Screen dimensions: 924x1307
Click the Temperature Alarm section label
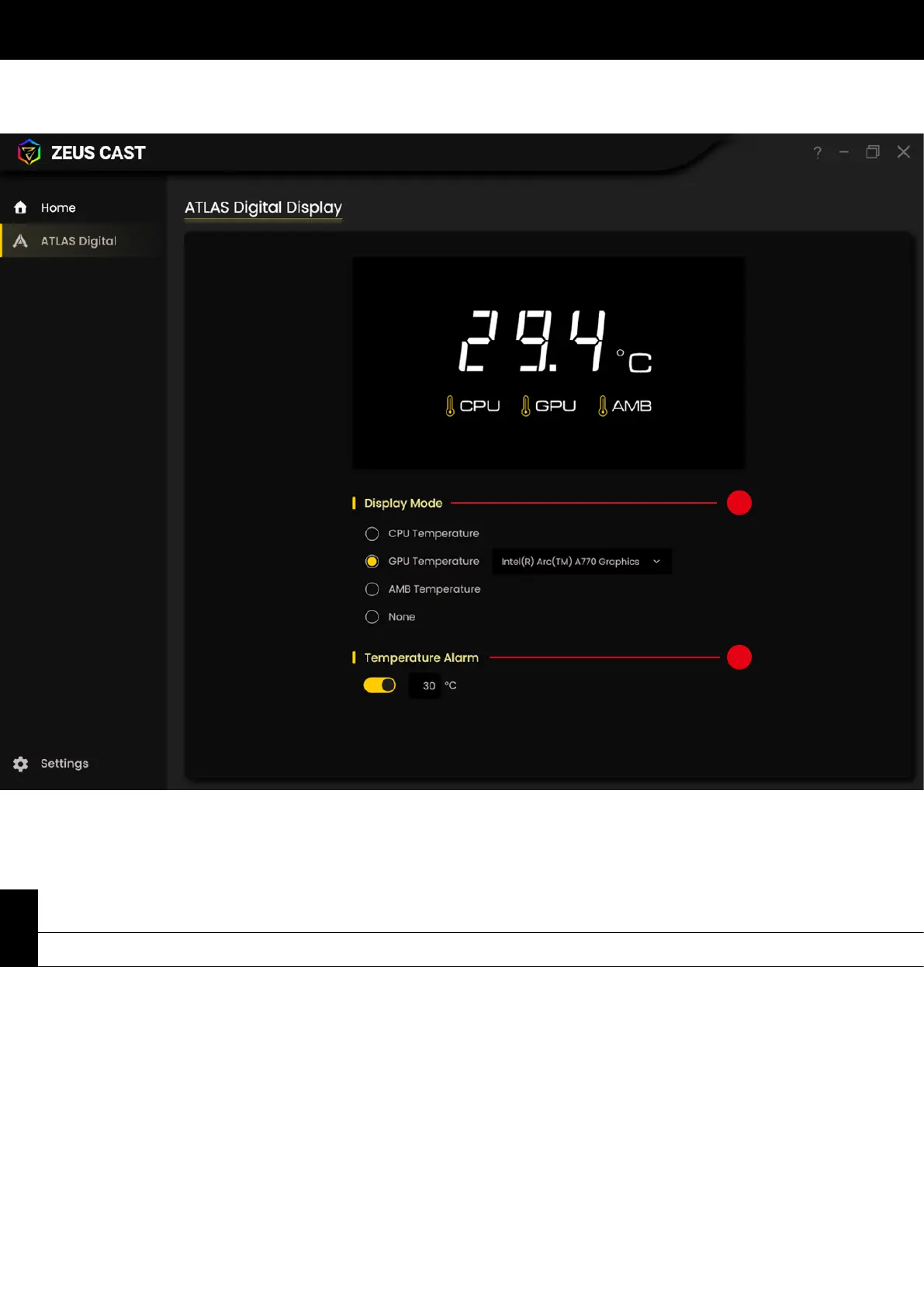tap(421, 657)
